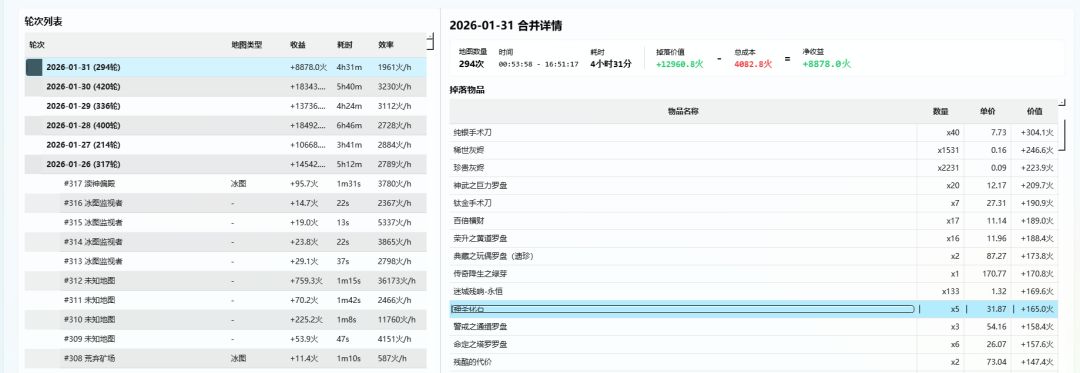Click the 54.16 unit price cell
1080x373 pixels.
[996, 326]
